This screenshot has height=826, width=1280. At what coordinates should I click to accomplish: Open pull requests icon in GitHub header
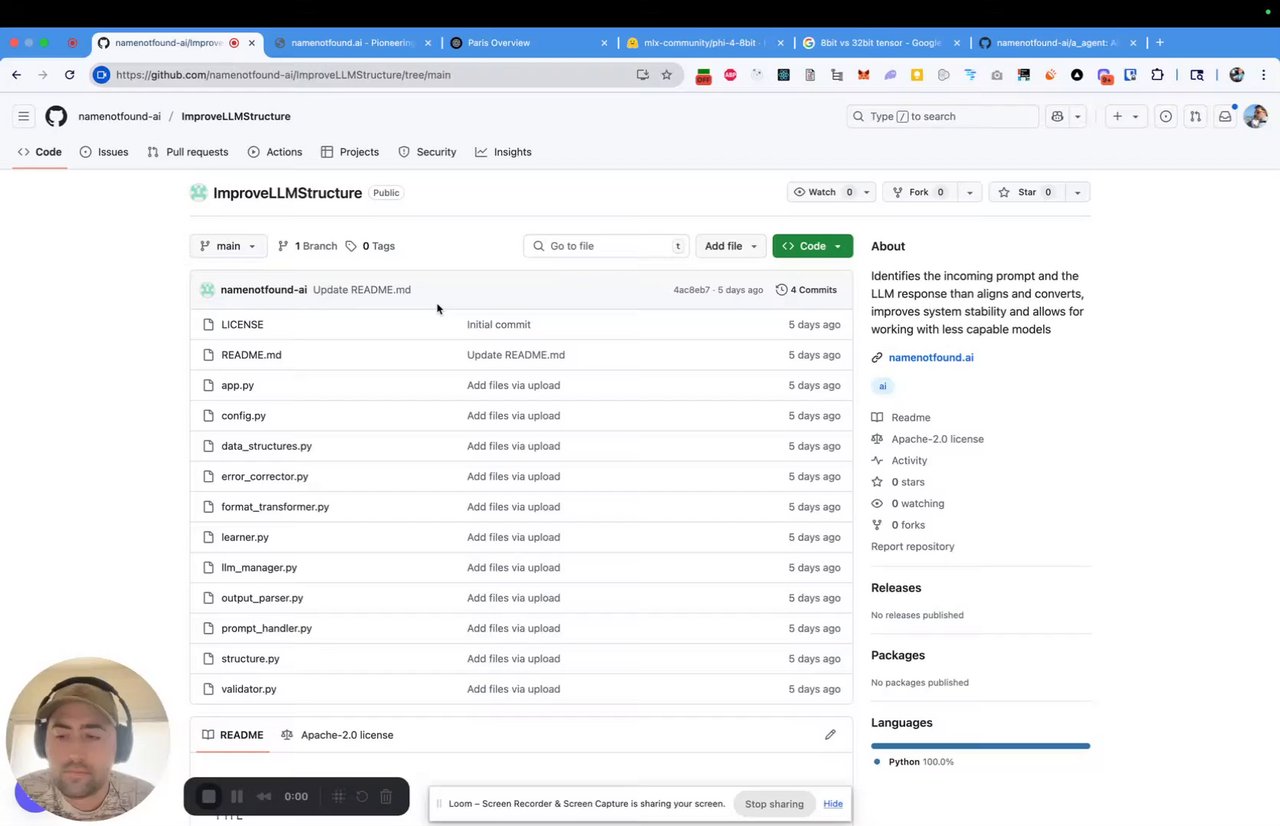point(1195,116)
